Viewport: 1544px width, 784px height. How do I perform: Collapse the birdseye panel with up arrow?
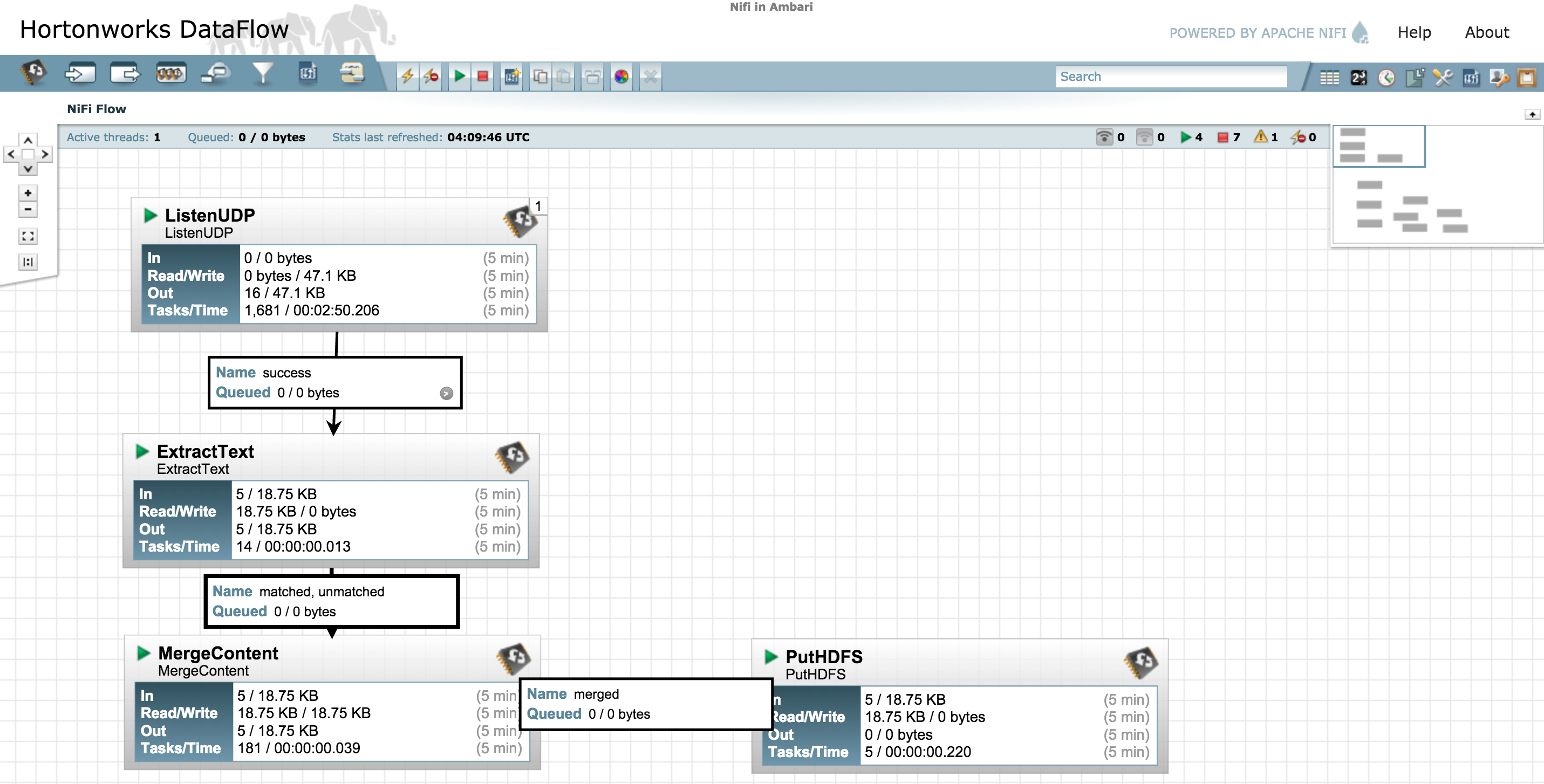pyautogui.click(x=1532, y=114)
